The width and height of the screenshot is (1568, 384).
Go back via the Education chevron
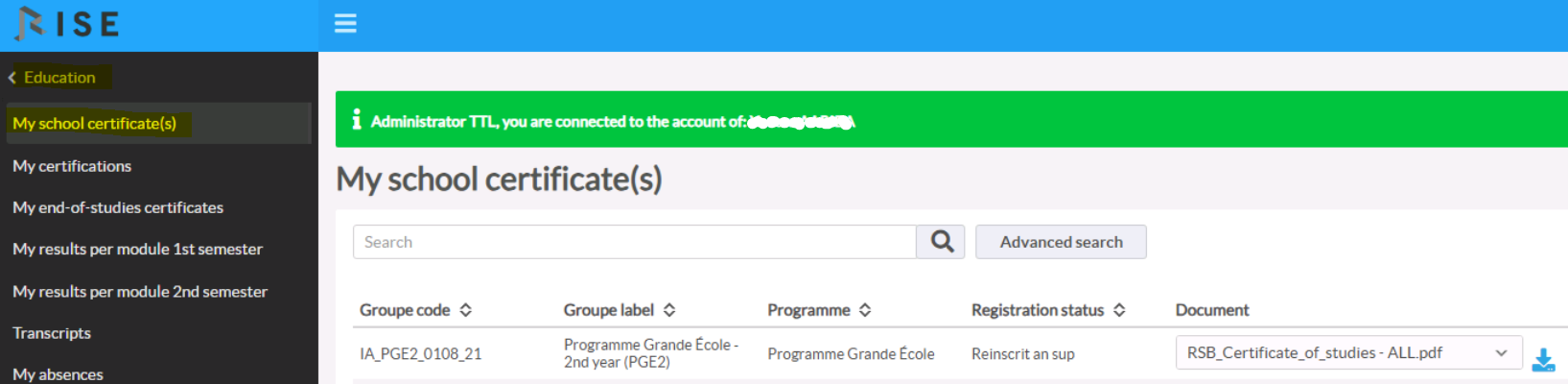click(12, 78)
